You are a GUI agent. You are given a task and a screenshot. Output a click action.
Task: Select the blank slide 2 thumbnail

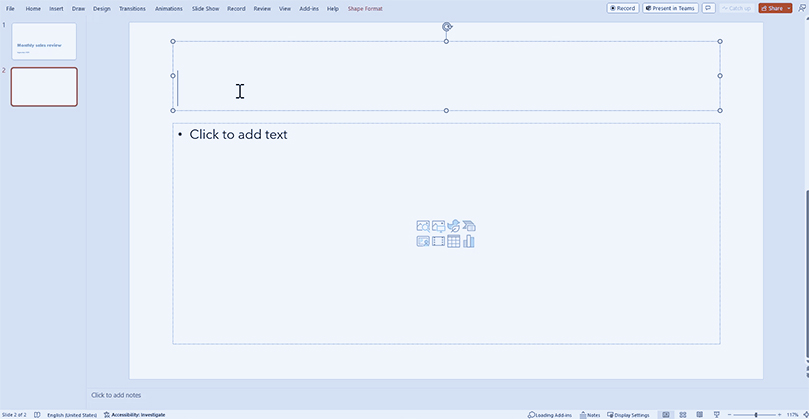(44, 87)
